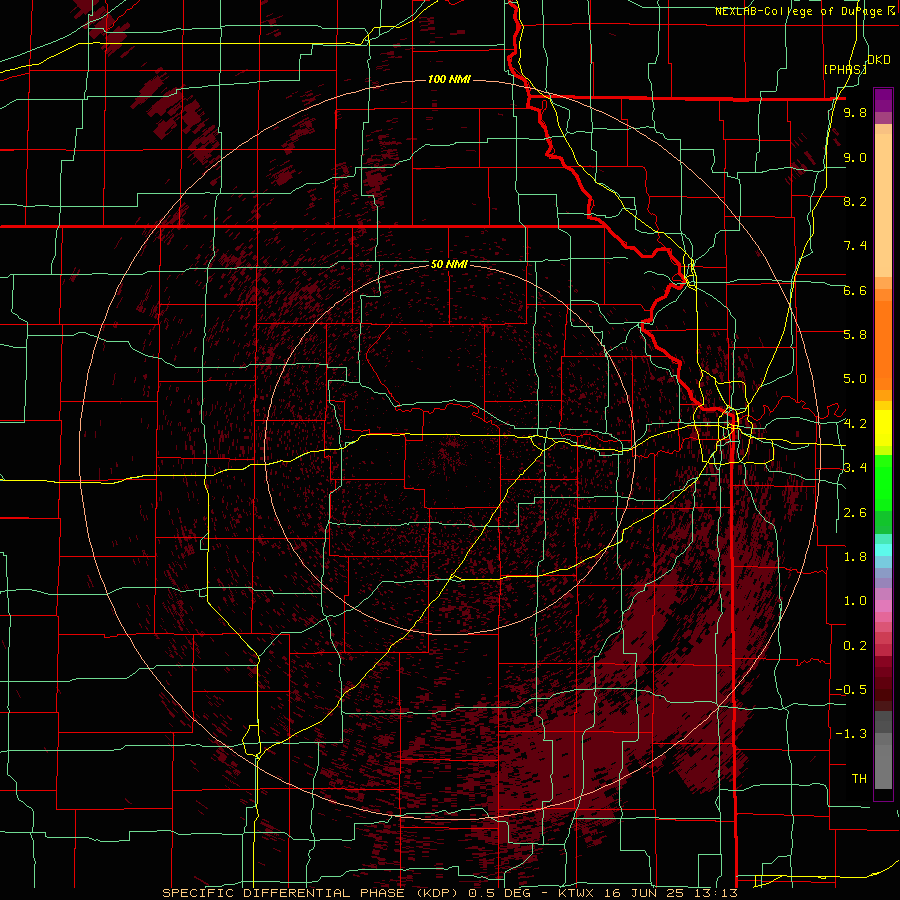Click the 5.8 value on the scale
The height and width of the screenshot is (900, 900).
[855, 335]
